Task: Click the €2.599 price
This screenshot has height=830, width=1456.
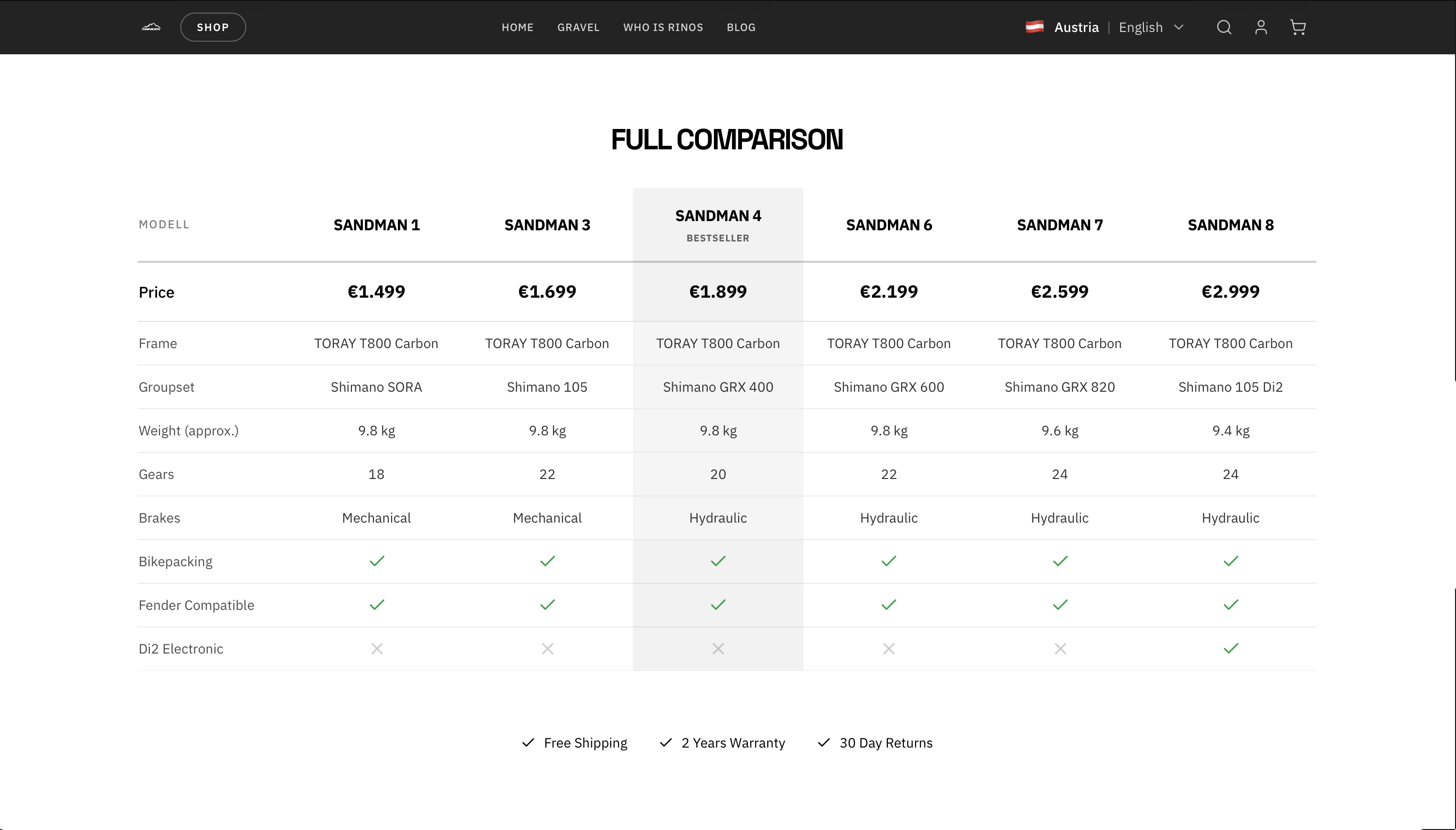Action: (x=1060, y=292)
